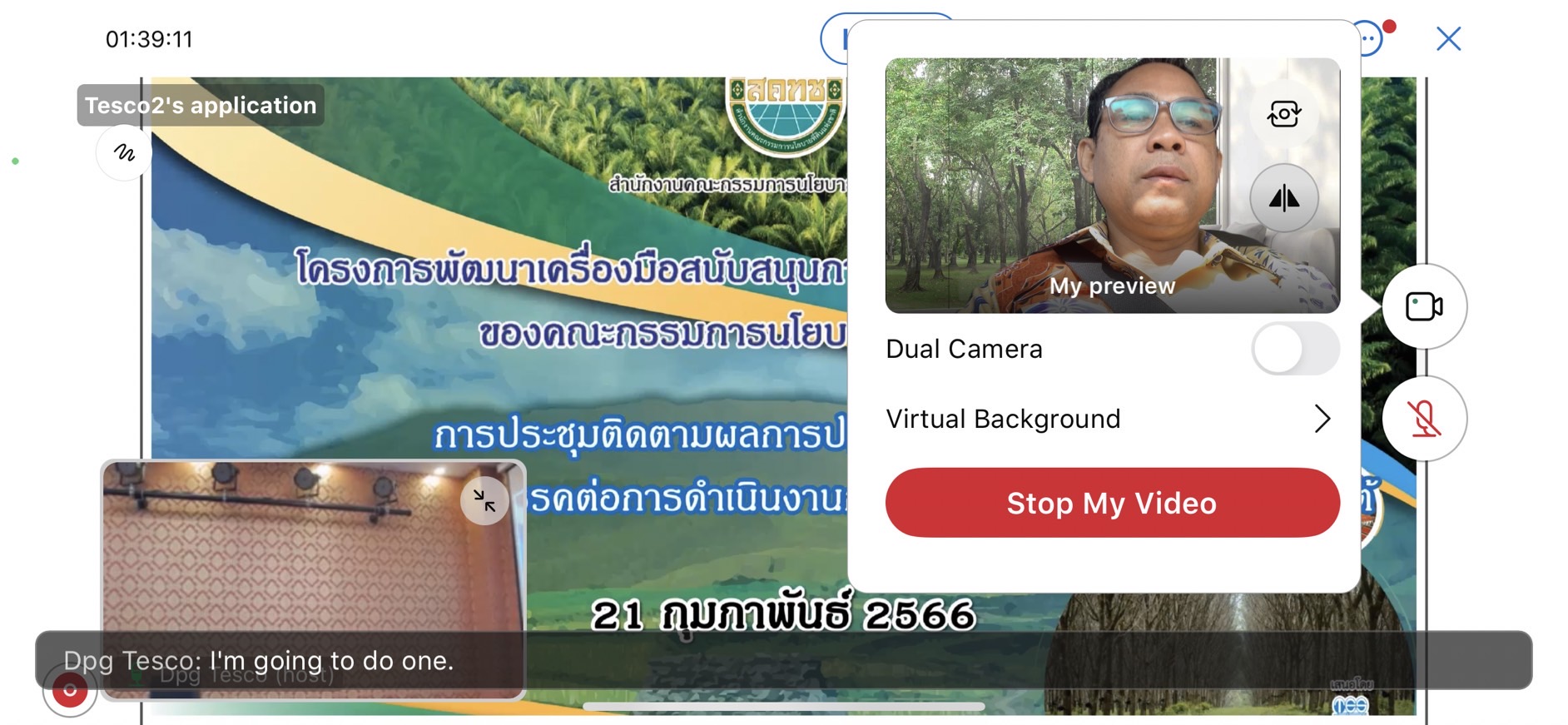1568x725 pixels.
Task: Tap the Dpg Tesco caption bar
Action: (783, 660)
